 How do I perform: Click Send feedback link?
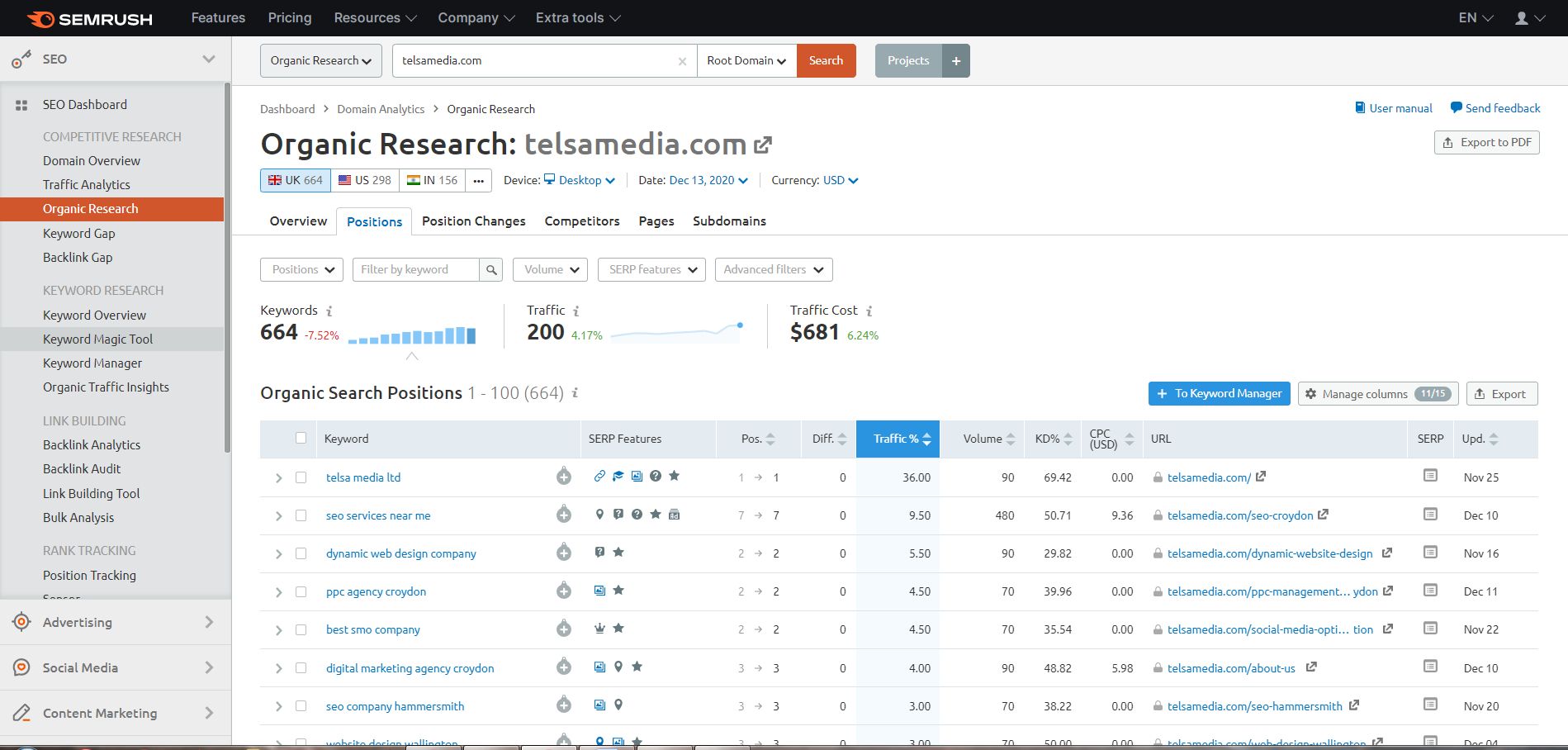(x=1495, y=108)
